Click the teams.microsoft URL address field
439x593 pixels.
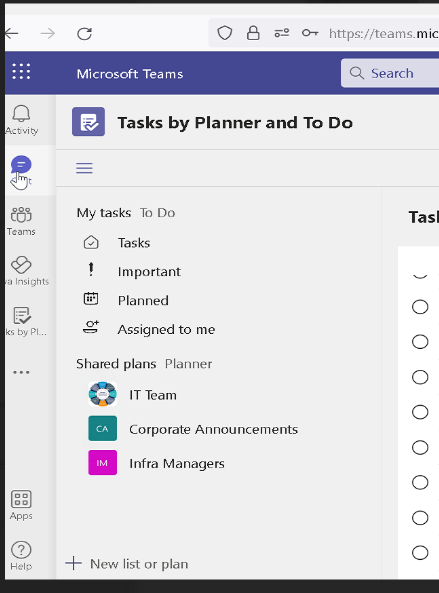[x=383, y=34]
